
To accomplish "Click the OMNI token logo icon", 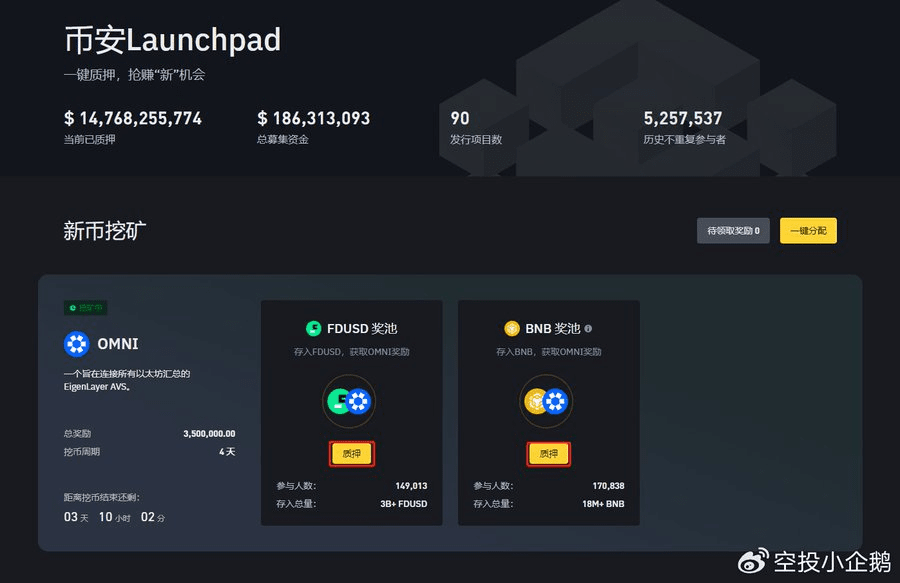I will [76, 344].
